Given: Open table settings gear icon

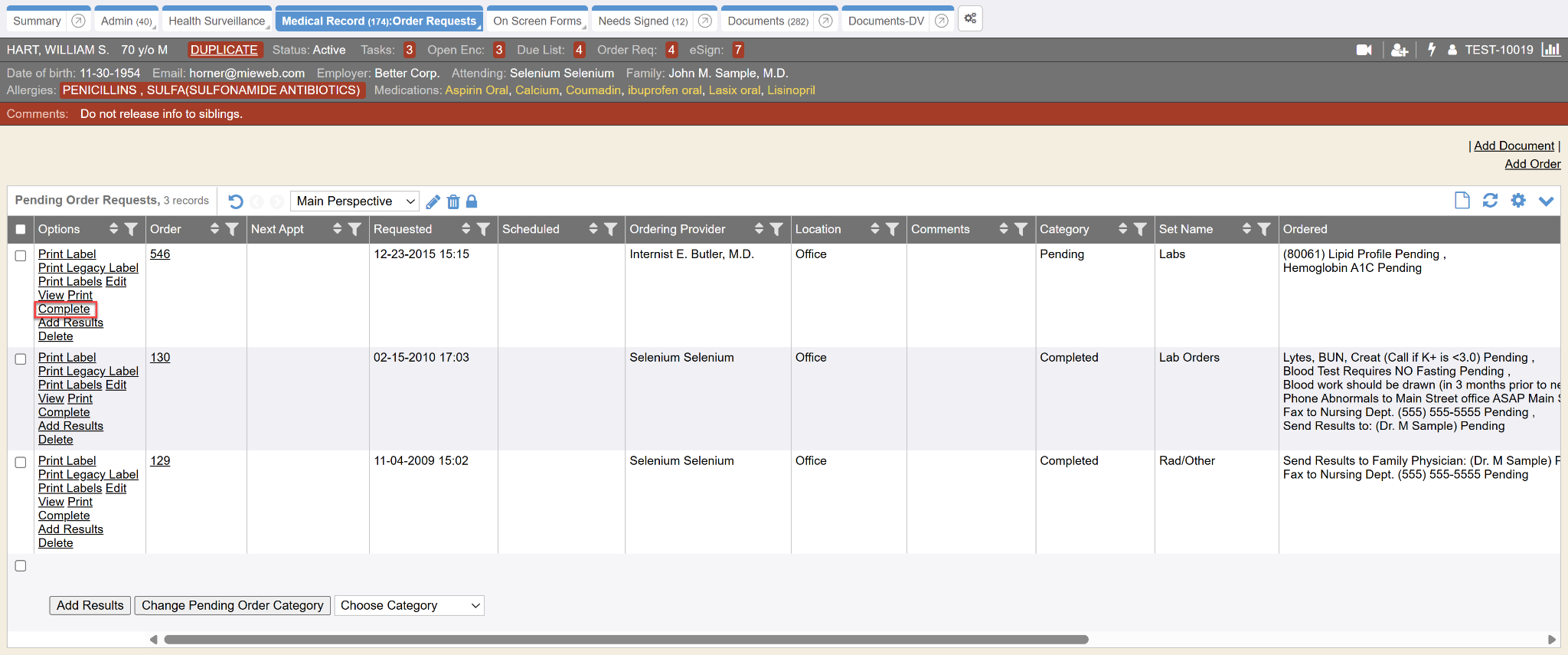Looking at the screenshot, I should pyautogui.click(x=1517, y=201).
